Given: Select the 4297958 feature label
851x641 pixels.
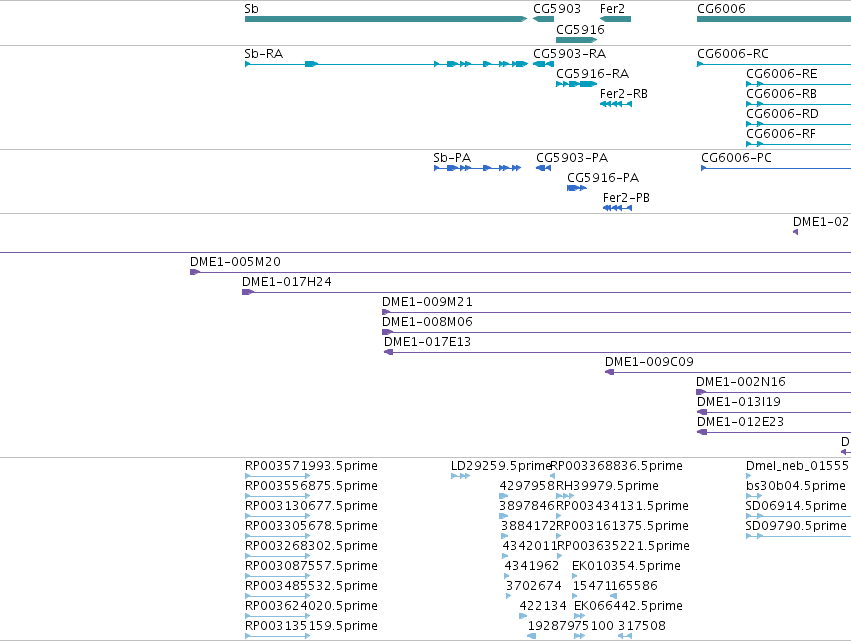Looking at the screenshot, I should (x=527, y=486).
